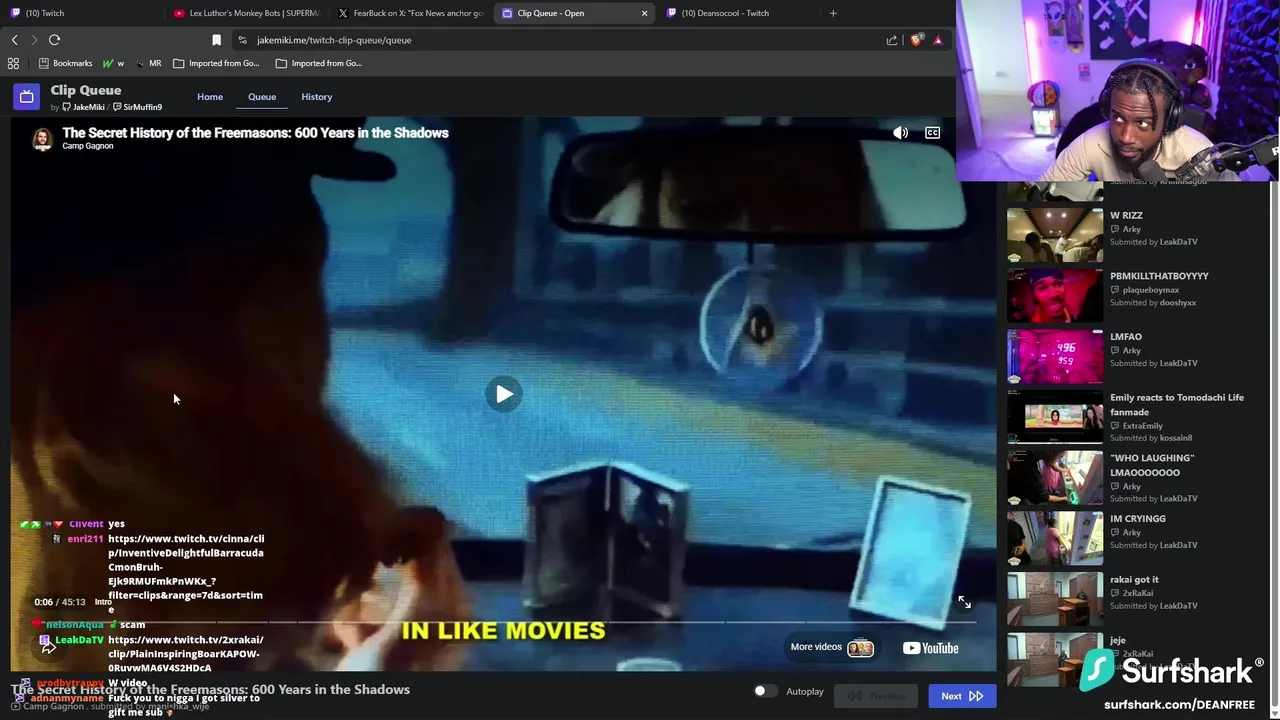This screenshot has width=1280, height=720.
Task: Click 'Submitted by kossain8' text
Action: [1151, 438]
